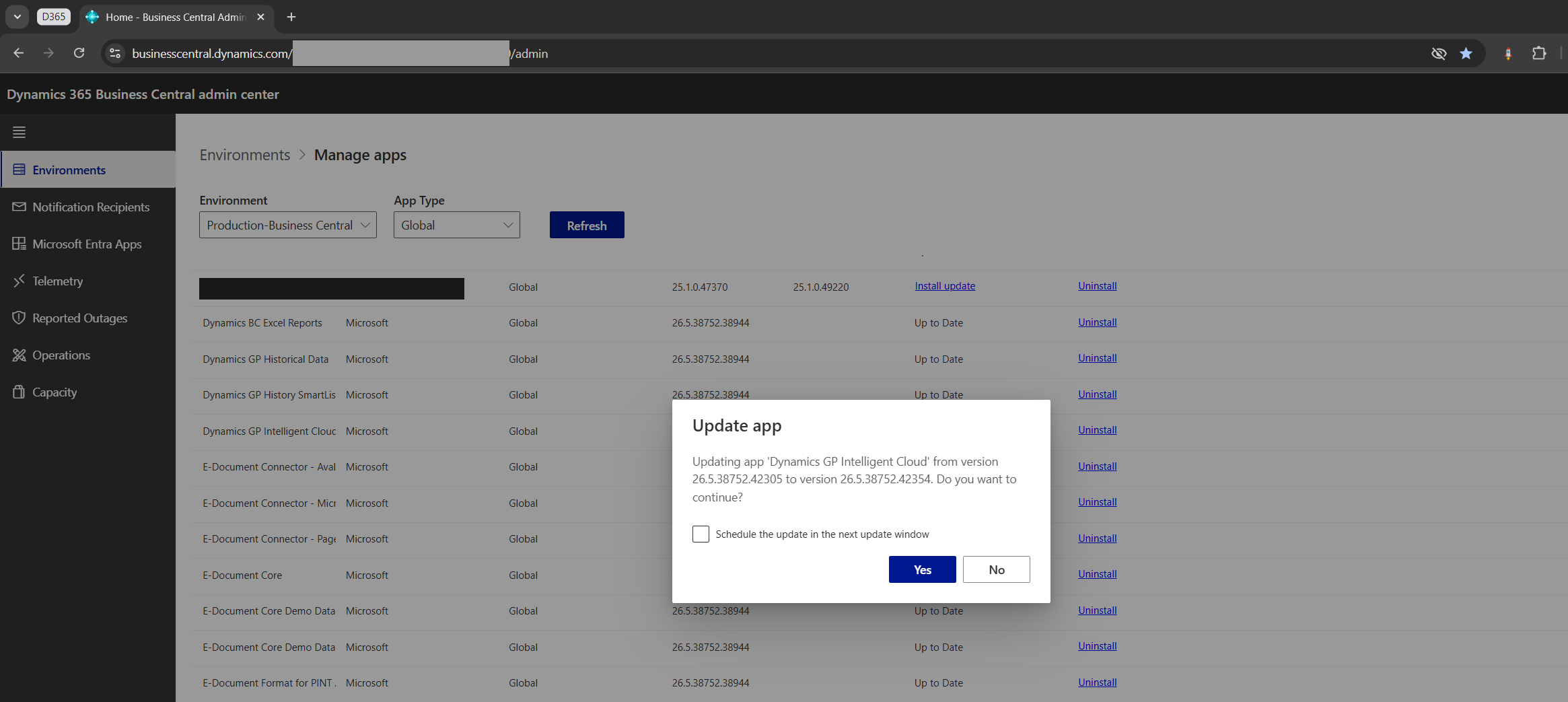Click the Install update link
This screenshot has height=702, width=1568.
click(945, 286)
